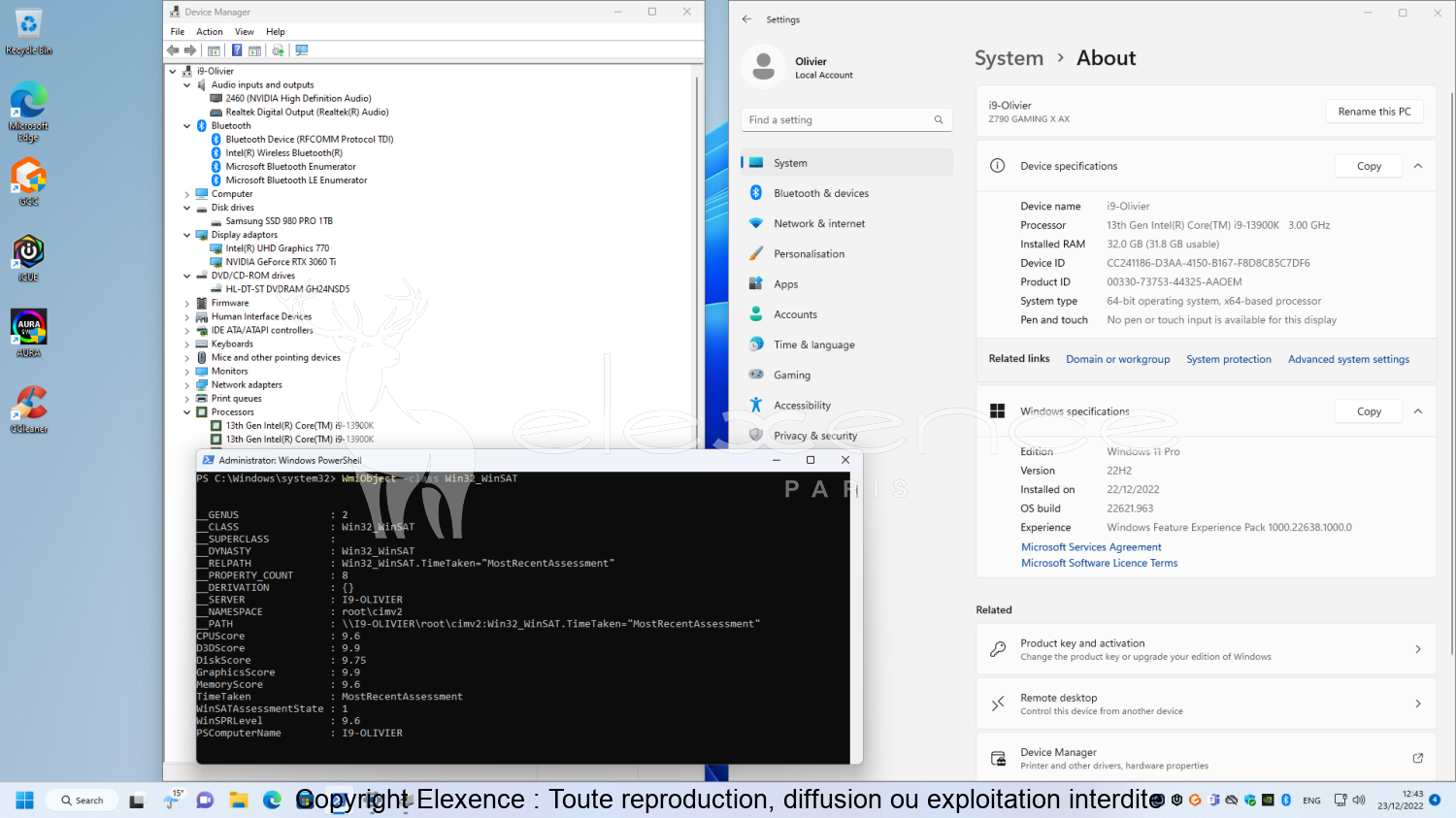Select Samsung SSD 980 PRO 1TB drive
The height and width of the screenshot is (818, 1456).
pyautogui.click(x=279, y=221)
